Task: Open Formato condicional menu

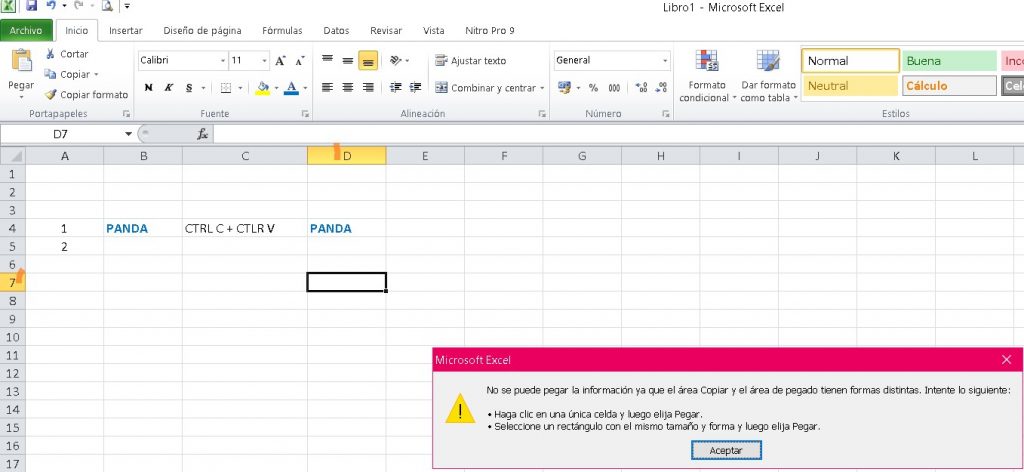Action: [x=707, y=76]
